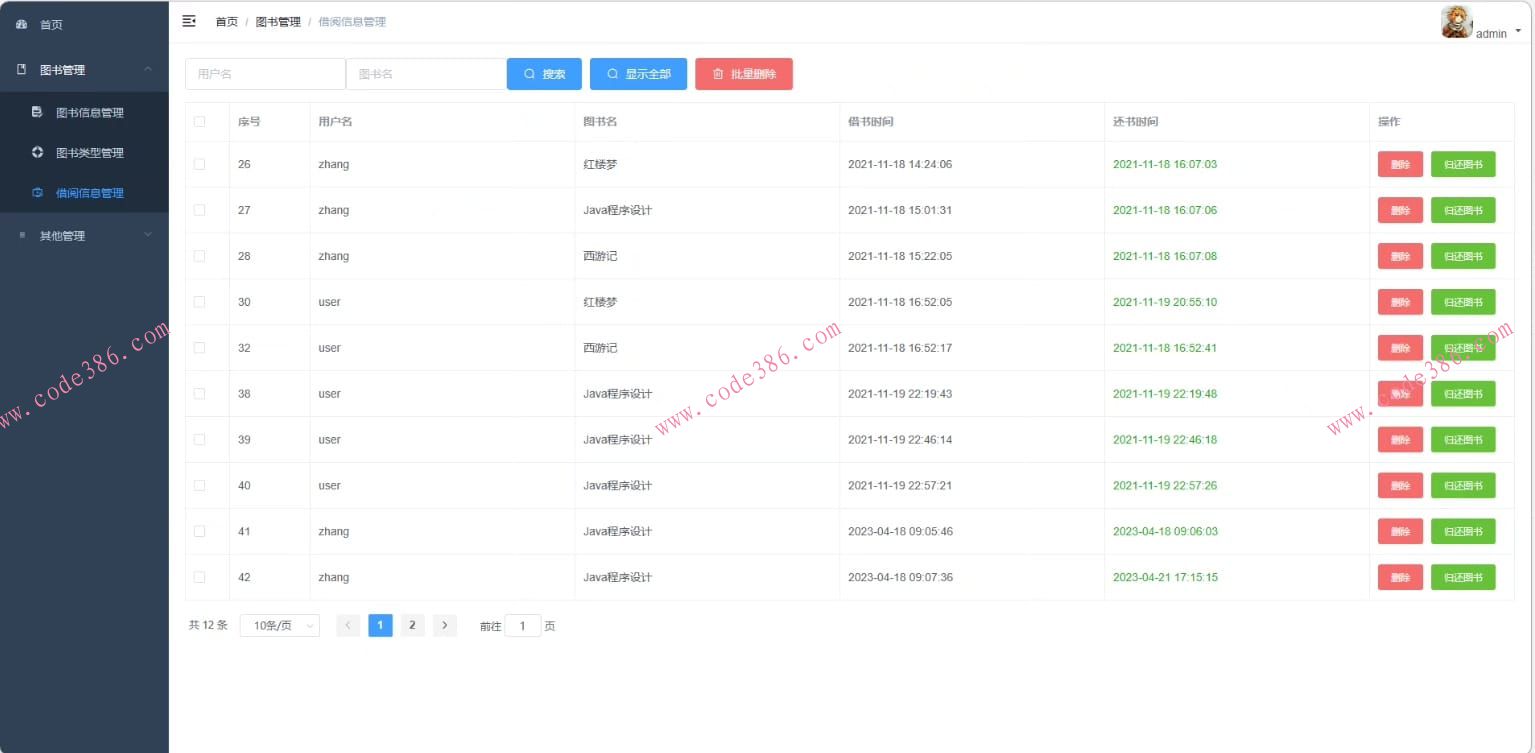
Task: Click the other management menu icon
Action: point(22,236)
